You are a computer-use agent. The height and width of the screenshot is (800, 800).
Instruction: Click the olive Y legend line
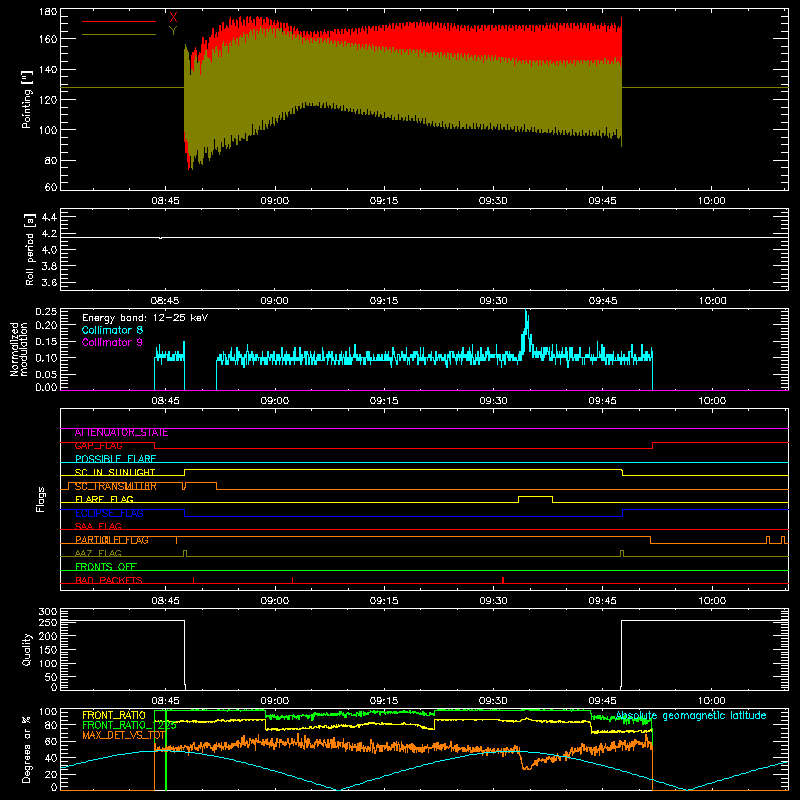(x=118, y=35)
